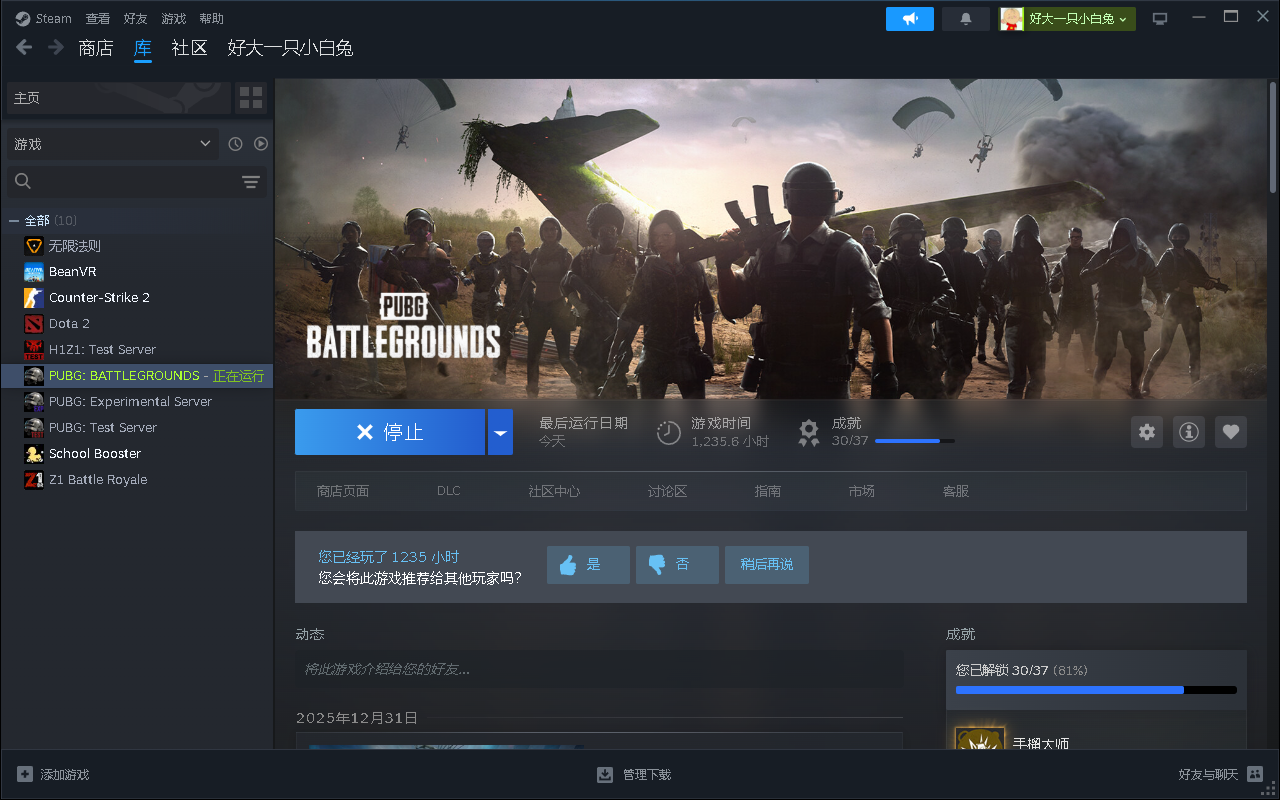The width and height of the screenshot is (1280, 800).
Task: Open the 好友 menu
Action: (x=135, y=19)
